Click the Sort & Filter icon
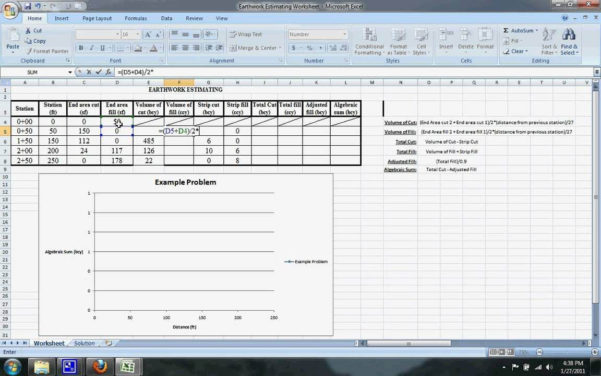 [548, 35]
